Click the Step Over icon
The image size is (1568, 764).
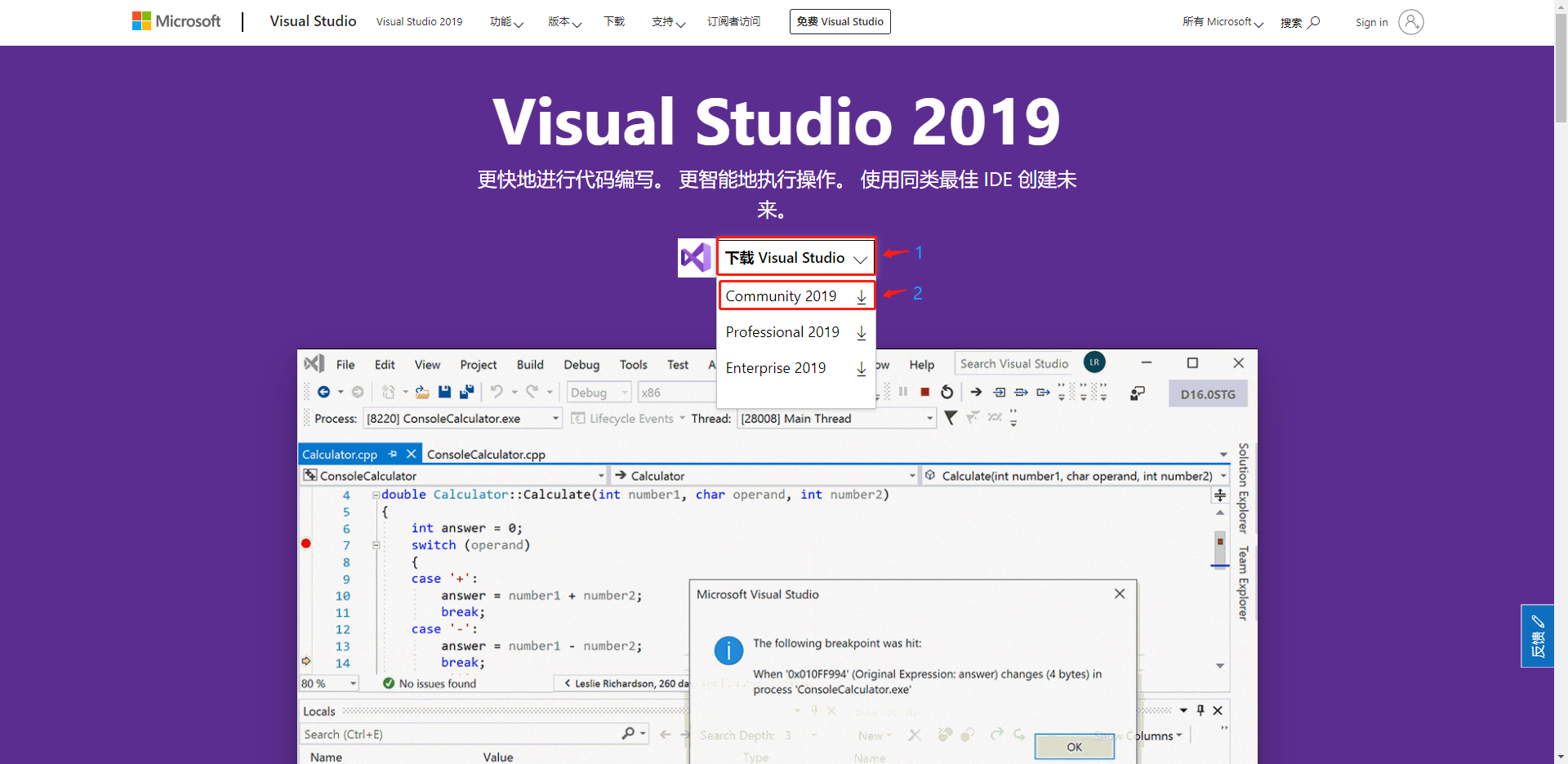pos(1021,392)
